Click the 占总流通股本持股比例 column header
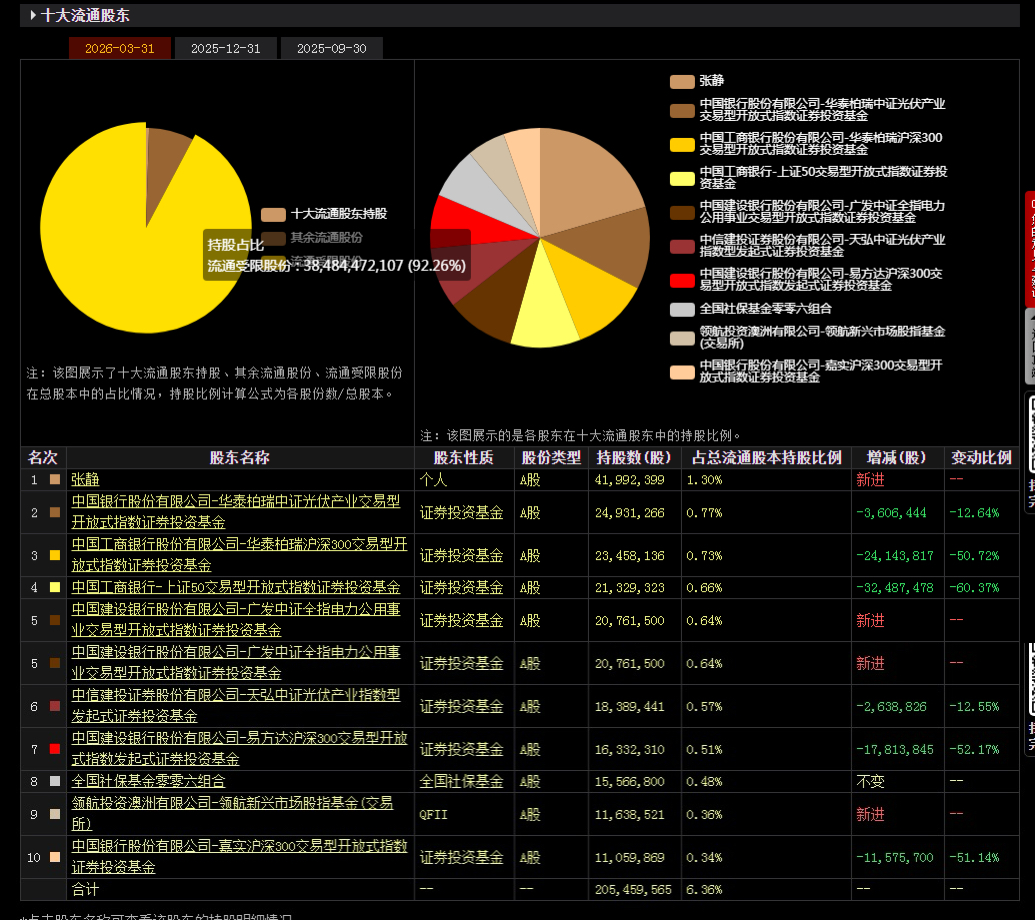Image resolution: width=1035 pixels, height=920 pixels. (766, 457)
